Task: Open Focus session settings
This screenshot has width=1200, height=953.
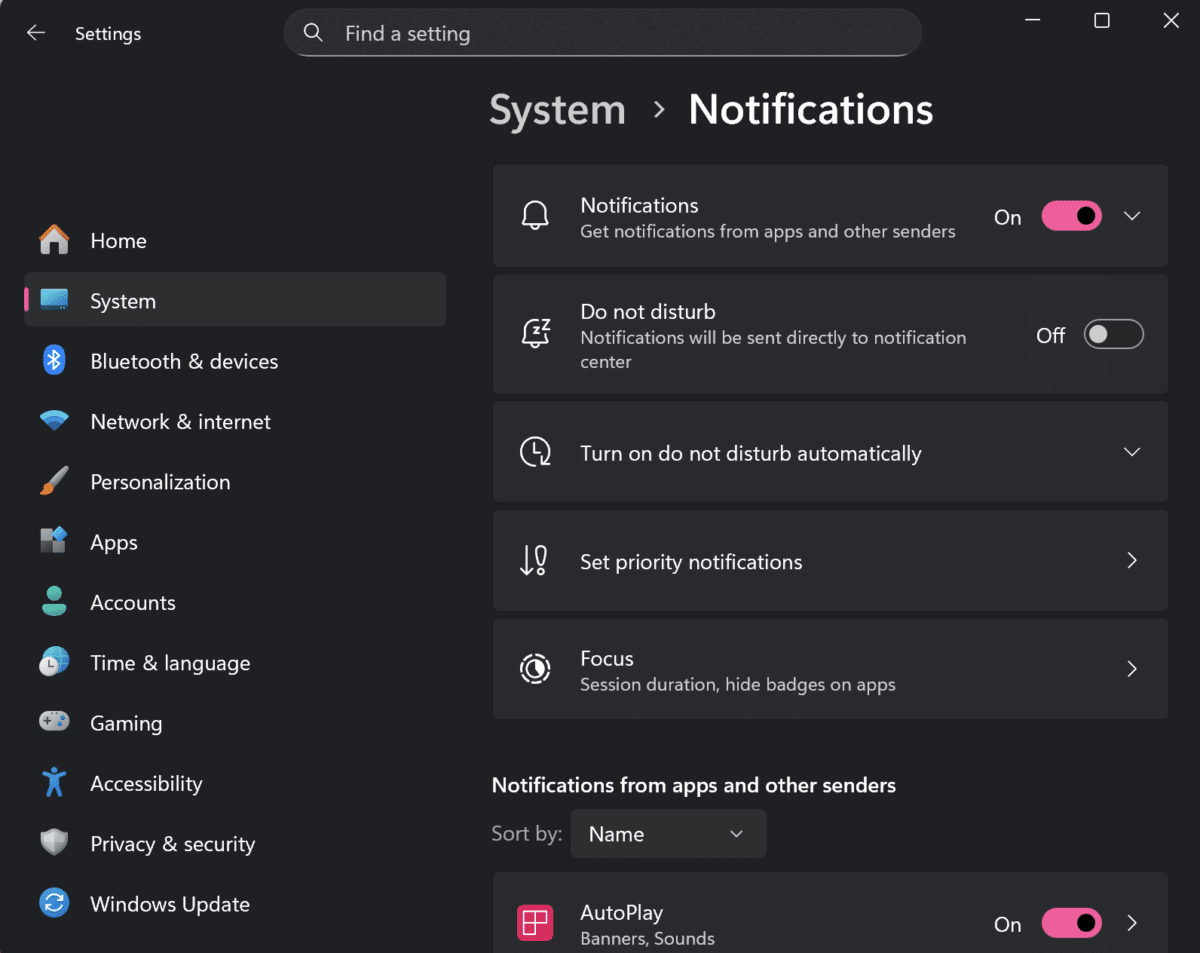Action: (830, 670)
